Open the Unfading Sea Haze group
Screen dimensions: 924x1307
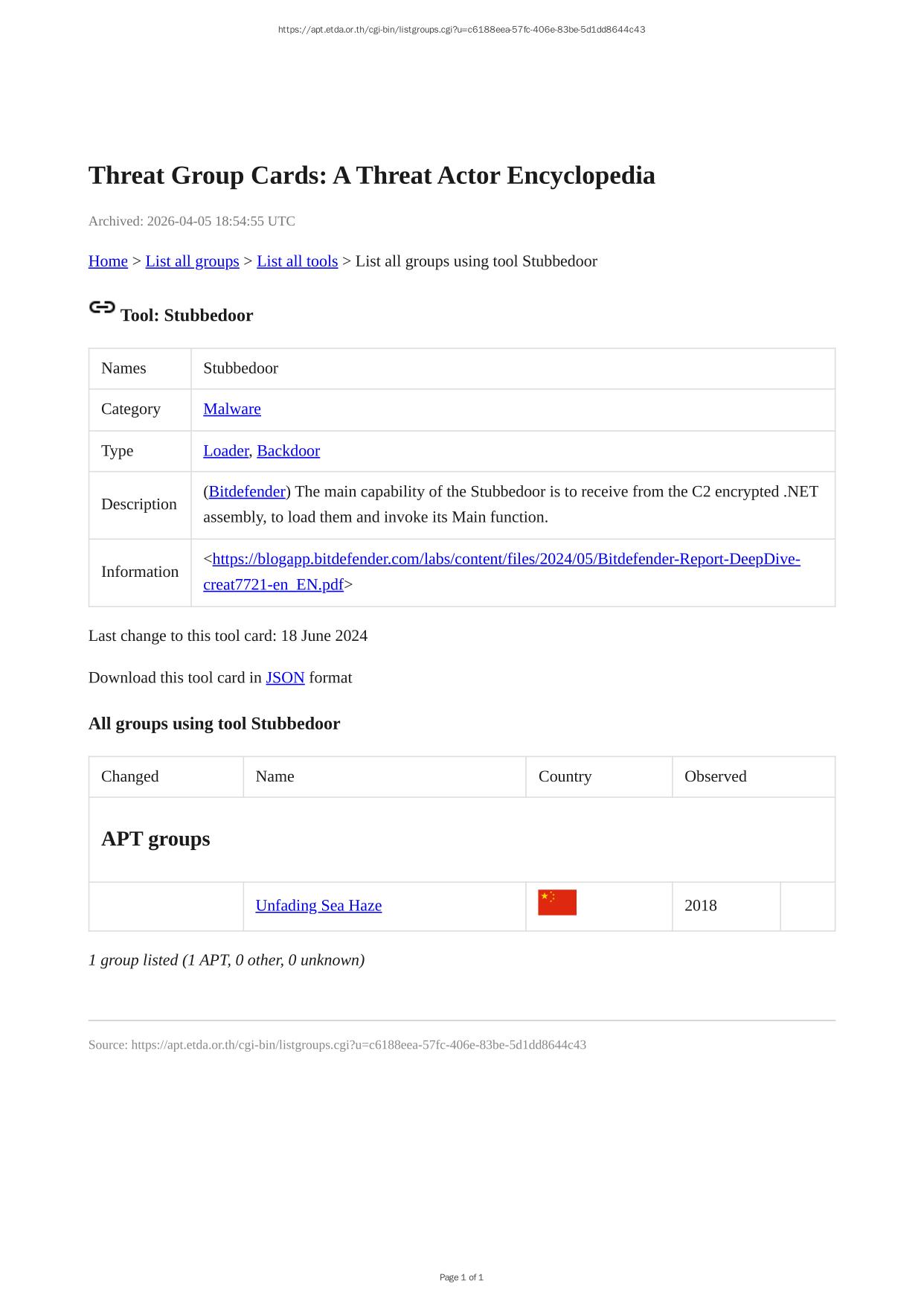[x=318, y=906]
